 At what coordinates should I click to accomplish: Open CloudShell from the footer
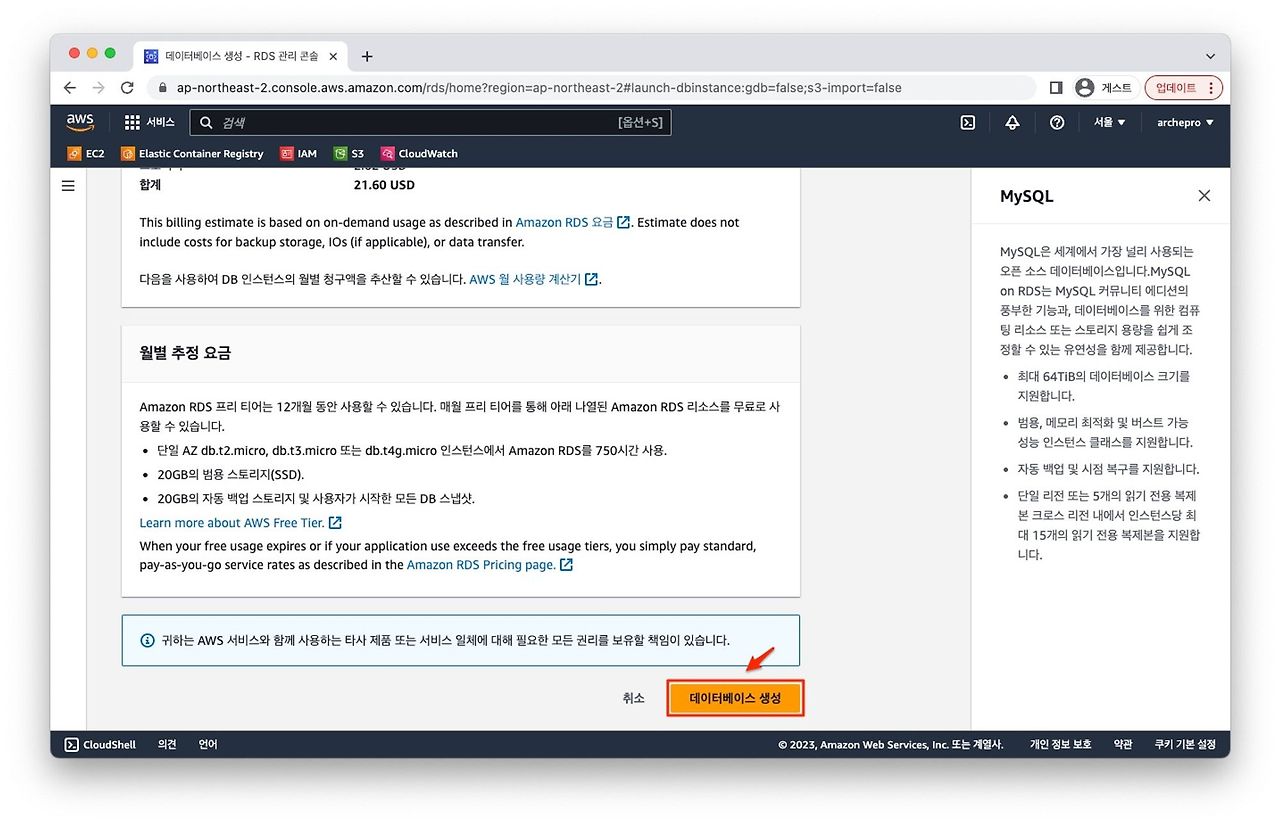pos(100,745)
